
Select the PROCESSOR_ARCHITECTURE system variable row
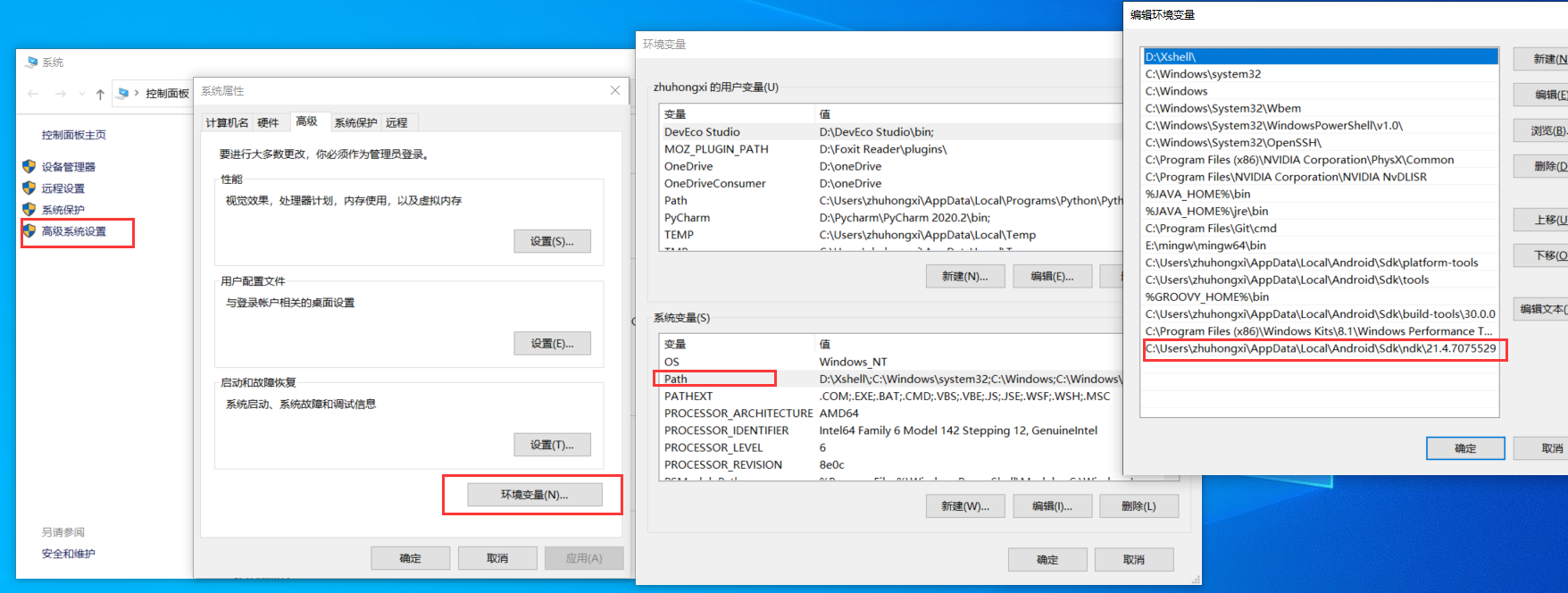click(891, 413)
